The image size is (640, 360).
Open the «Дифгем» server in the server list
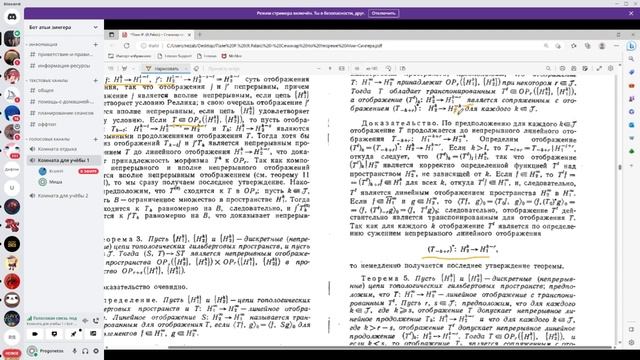coord(12,169)
